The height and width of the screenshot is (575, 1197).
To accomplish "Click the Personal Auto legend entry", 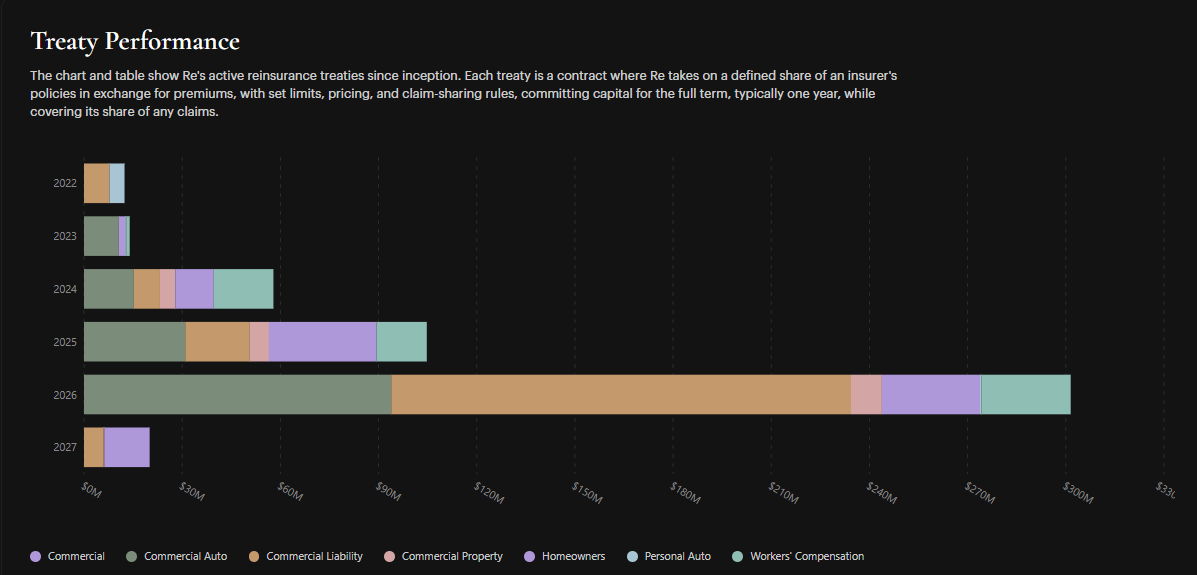I will coord(668,557).
